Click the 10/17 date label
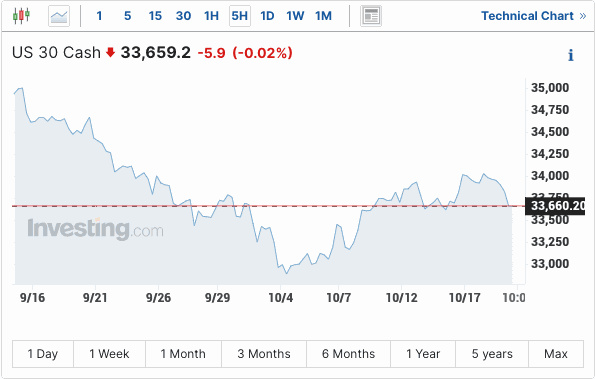This screenshot has height=379, width=595. tap(464, 298)
